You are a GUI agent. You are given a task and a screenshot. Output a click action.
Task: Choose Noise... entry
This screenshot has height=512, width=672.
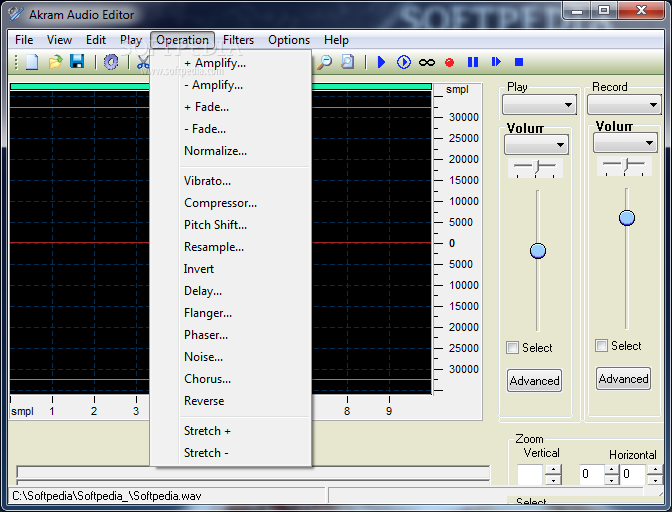tap(231, 357)
